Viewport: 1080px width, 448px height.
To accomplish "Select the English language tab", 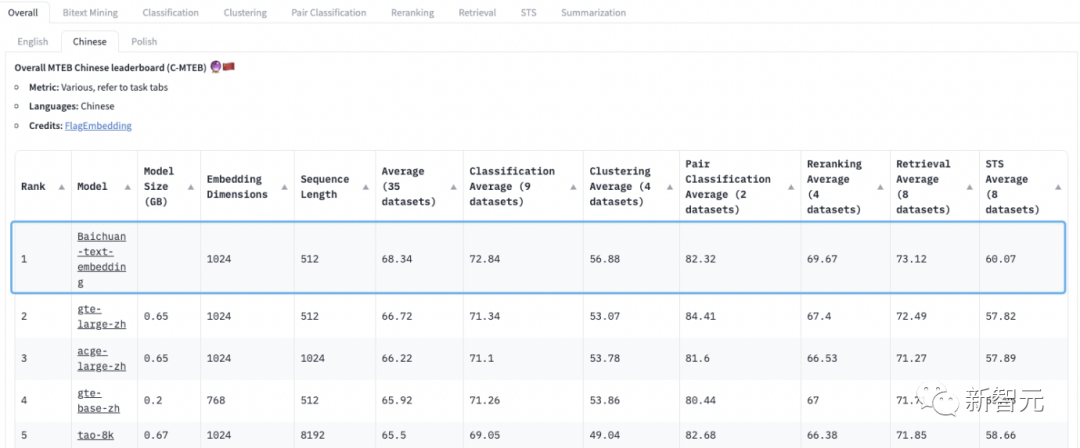I will 32,42.
